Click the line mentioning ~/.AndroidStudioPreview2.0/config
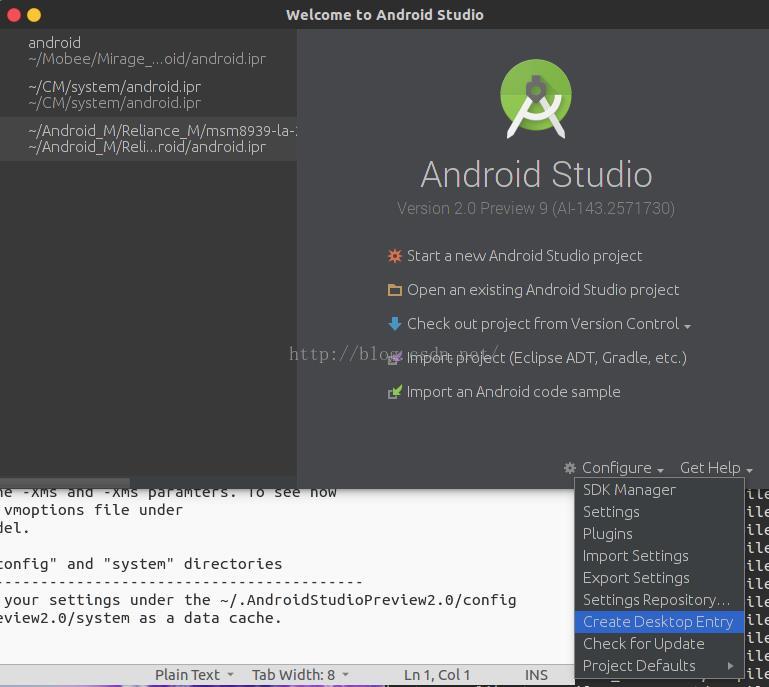 click(258, 600)
